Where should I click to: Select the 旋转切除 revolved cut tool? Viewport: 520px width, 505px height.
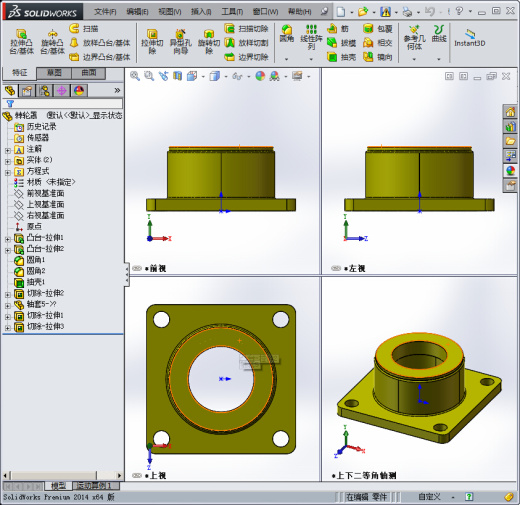(x=209, y=42)
